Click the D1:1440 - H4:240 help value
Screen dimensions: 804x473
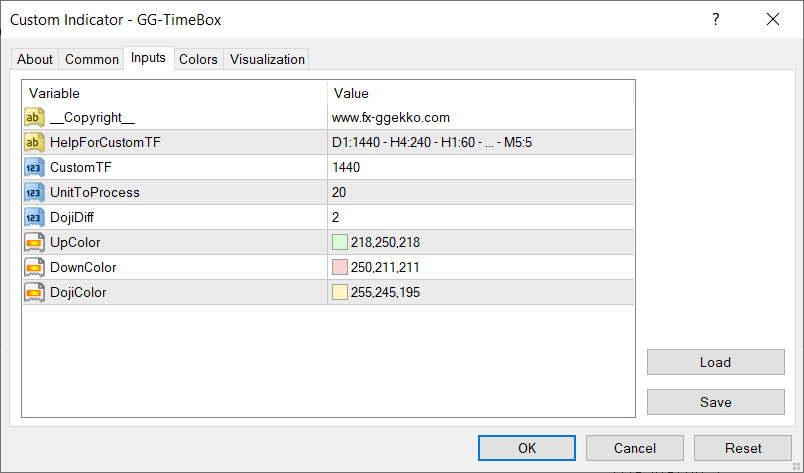click(x=432, y=142)
